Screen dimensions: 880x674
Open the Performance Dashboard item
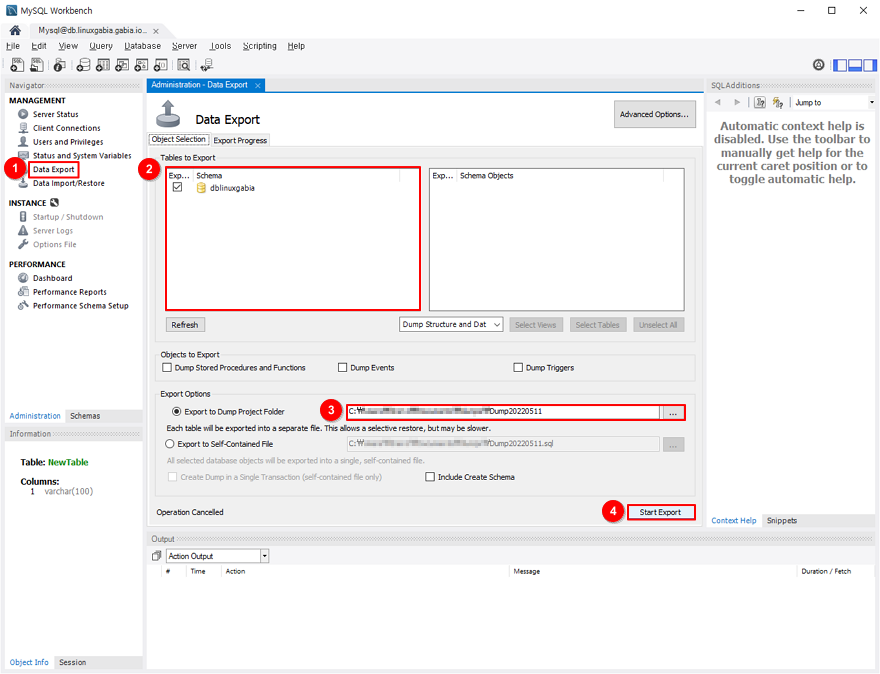click(x=52, y=278)
